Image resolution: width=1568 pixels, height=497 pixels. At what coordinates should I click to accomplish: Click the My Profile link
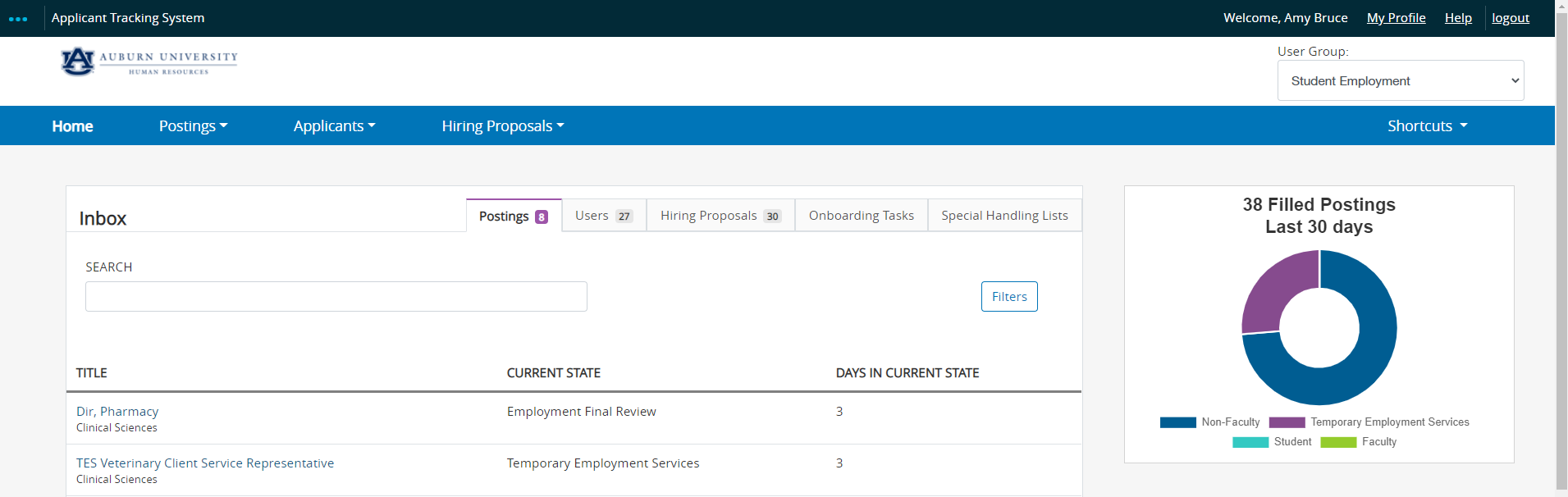point(1396,18)
